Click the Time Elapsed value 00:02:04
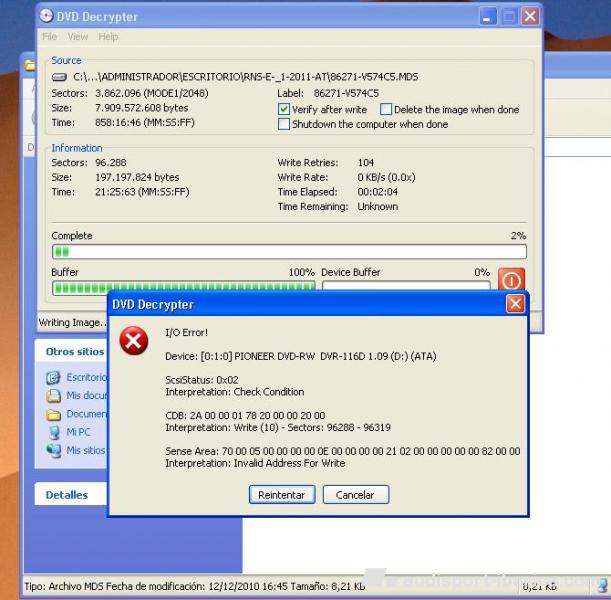 click(x=377, y=192)
